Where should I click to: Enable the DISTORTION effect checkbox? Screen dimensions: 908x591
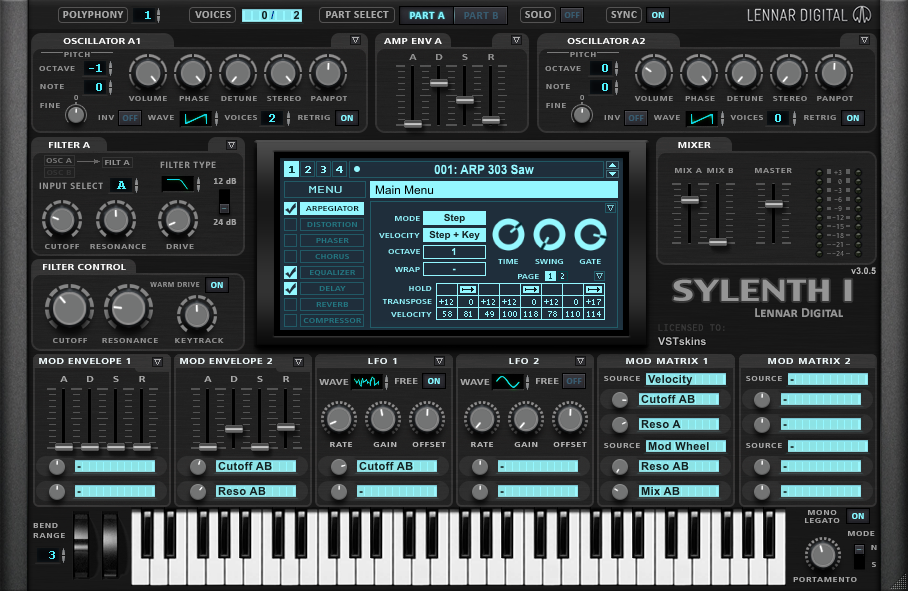(291, 225)
